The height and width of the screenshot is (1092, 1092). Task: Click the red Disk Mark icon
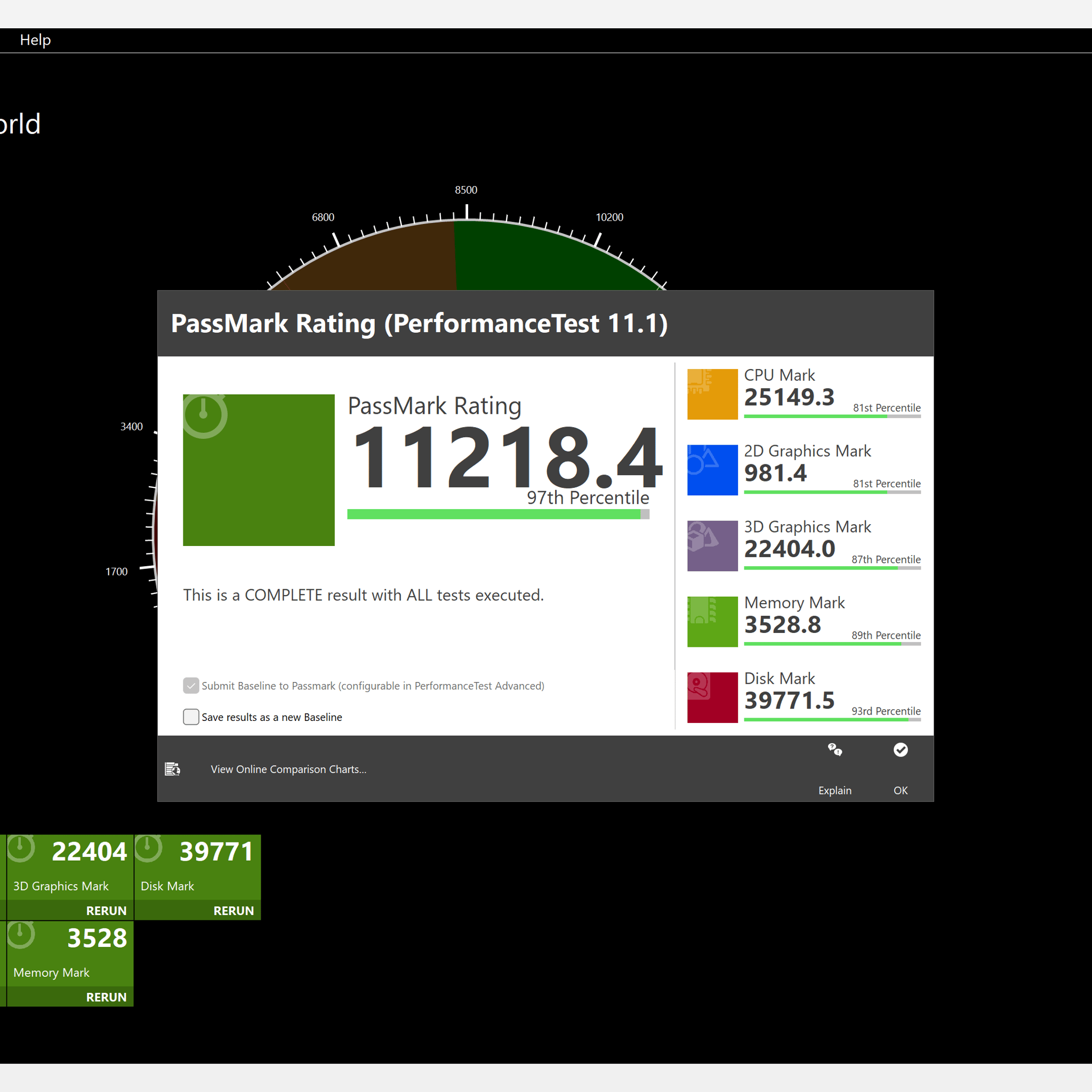click(x=712, y=697)
